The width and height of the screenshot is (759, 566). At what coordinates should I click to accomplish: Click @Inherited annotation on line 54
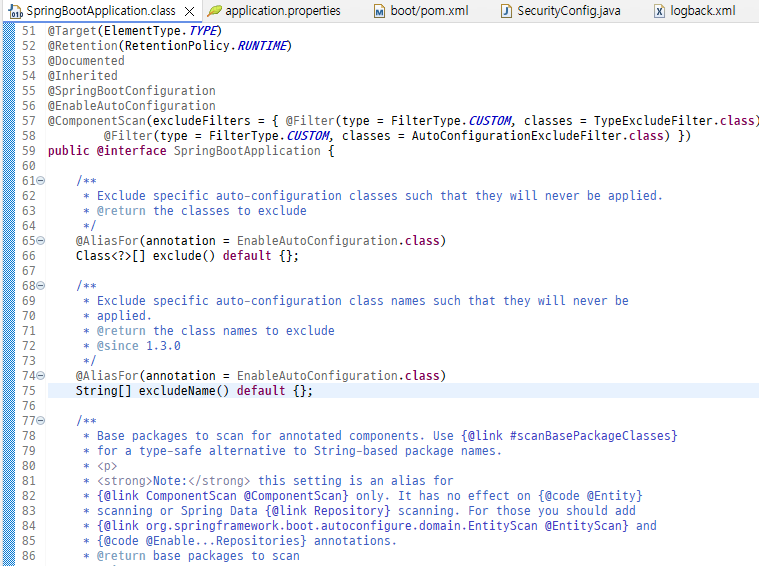82,76
